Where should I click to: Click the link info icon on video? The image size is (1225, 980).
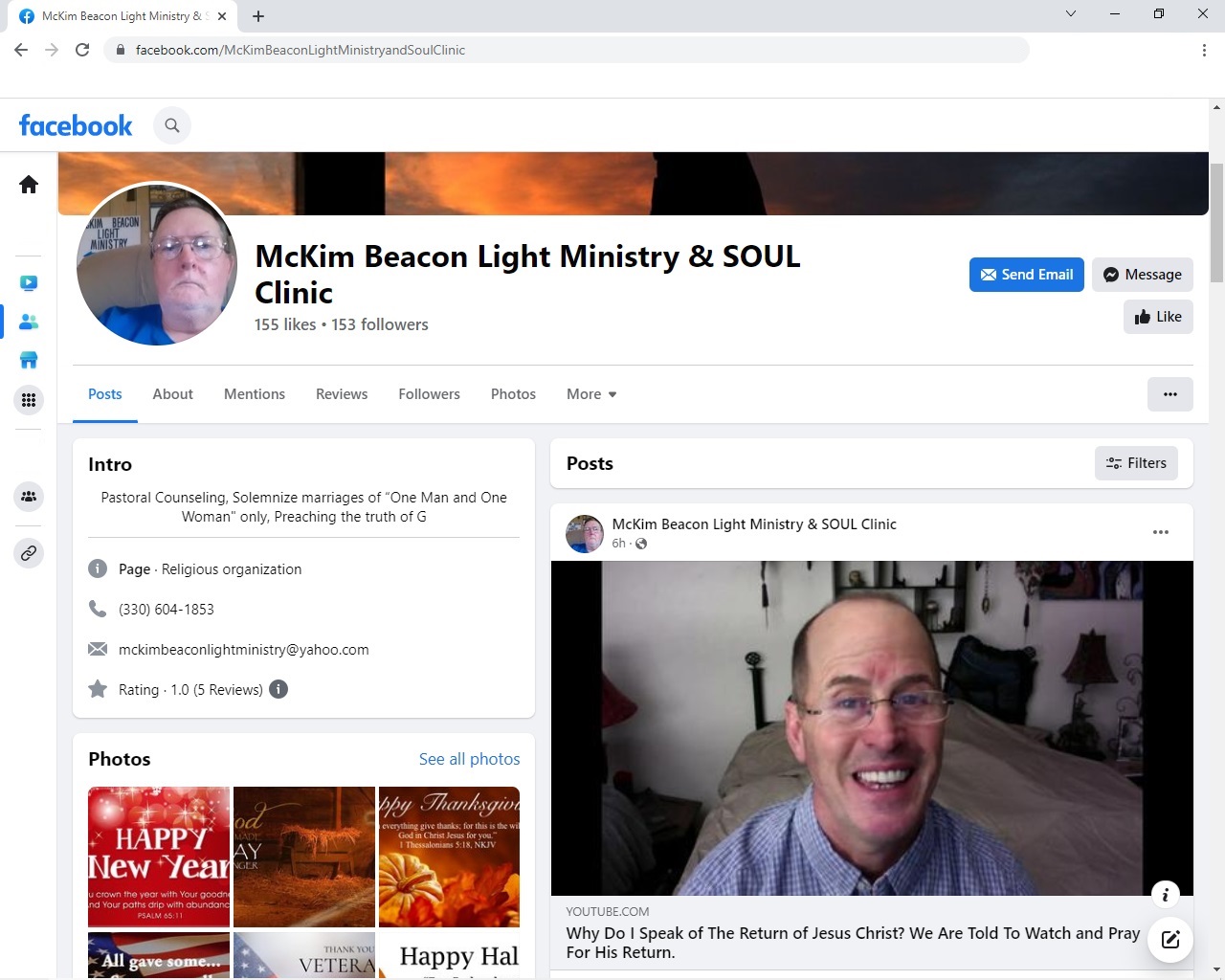point(1166,896)
